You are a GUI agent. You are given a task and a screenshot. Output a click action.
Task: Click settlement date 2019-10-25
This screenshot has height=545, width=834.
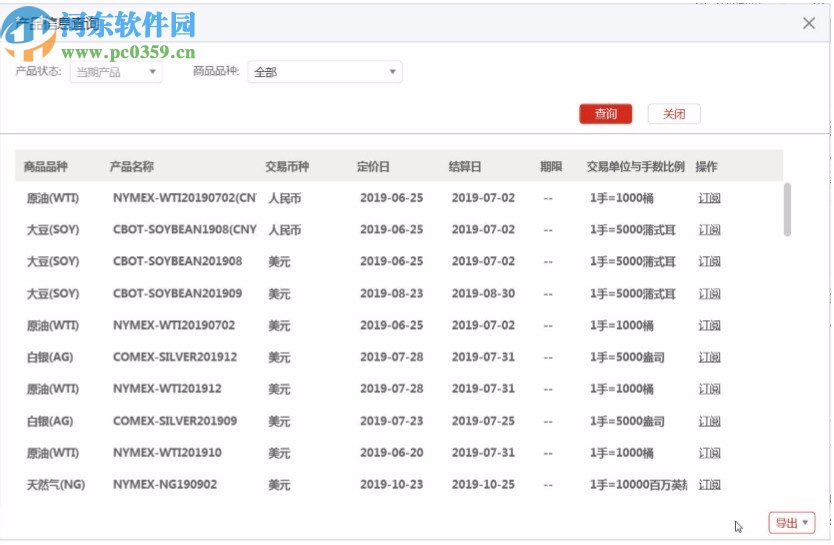pyautogui.click(x=483, y=485)
